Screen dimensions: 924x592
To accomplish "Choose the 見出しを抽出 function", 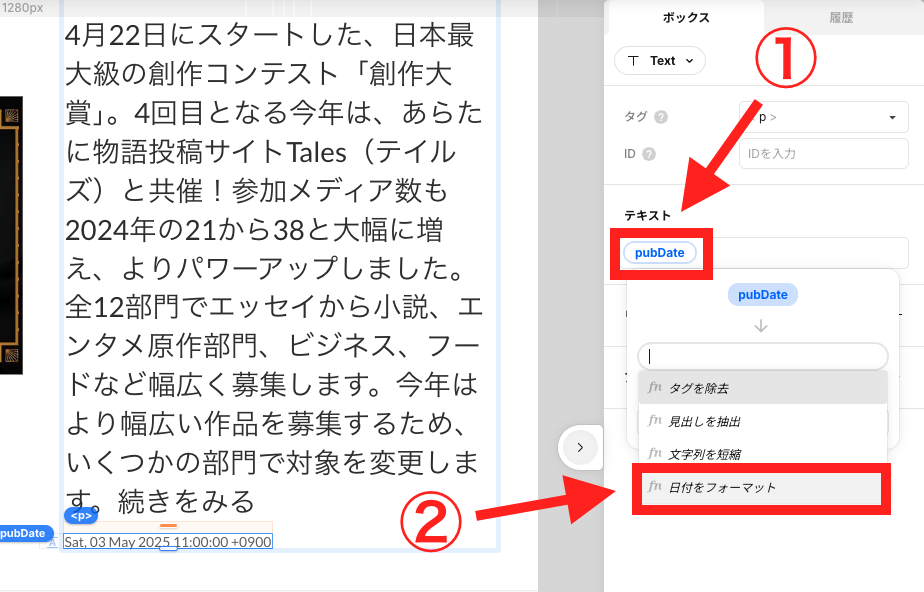I will coord(763,421).
